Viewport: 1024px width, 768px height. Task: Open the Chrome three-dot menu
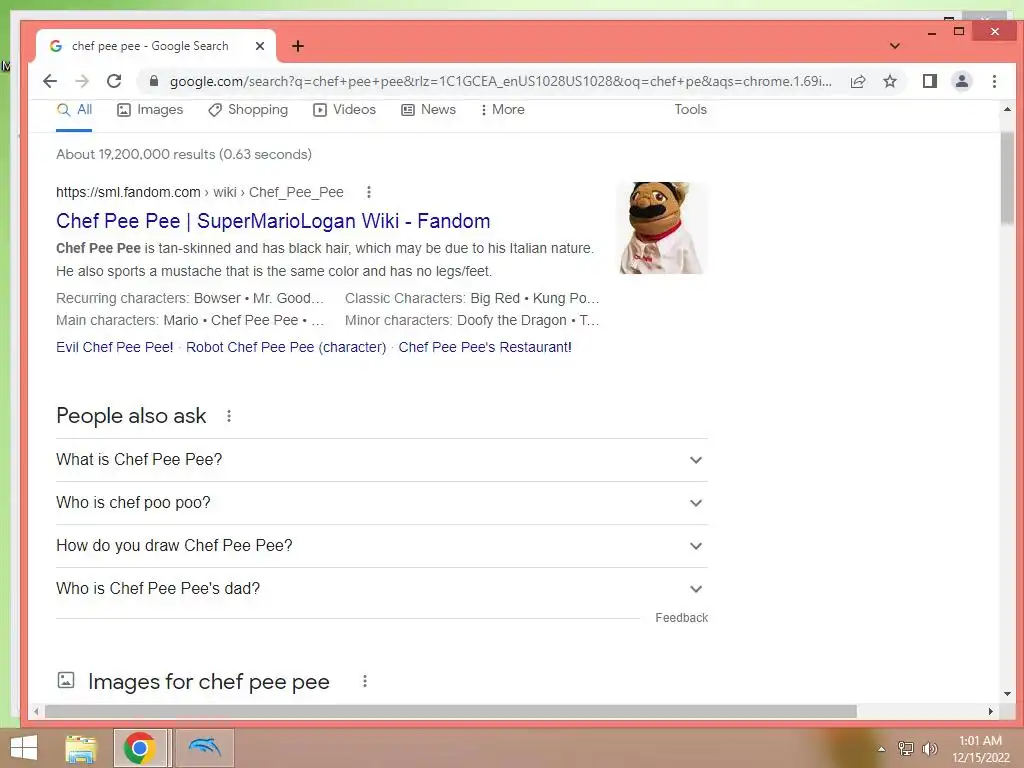coord(994,81)
